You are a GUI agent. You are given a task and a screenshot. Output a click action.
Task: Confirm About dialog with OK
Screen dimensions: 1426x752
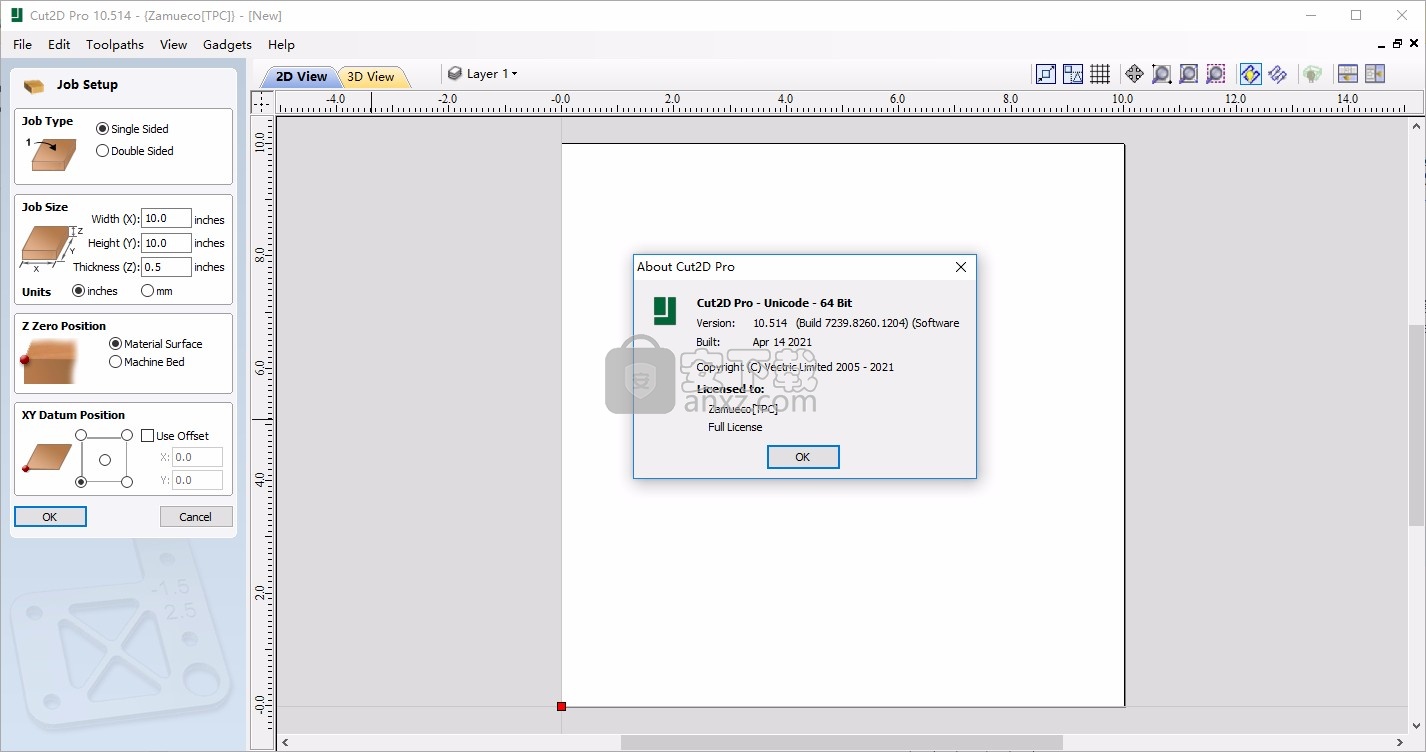[x=803, y=456]
